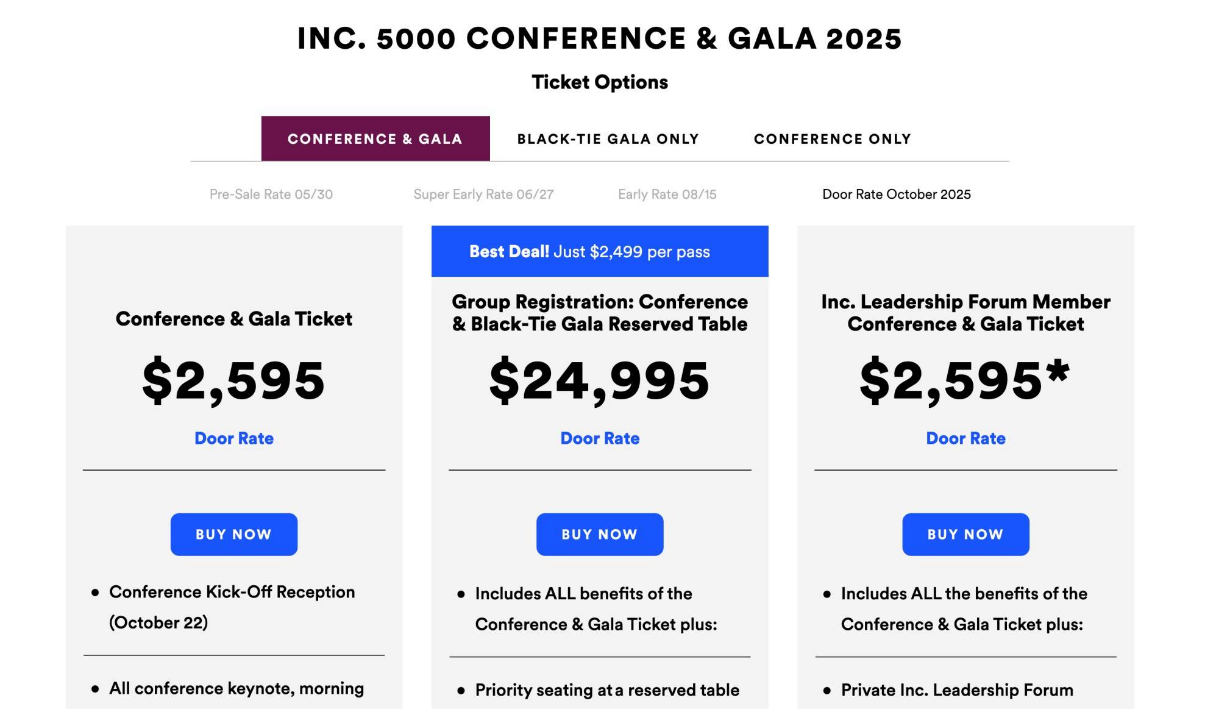Viewport: 1230px width, 709px height.
Task: Click Door Rate under Conference & Gala Ticket
Action: [234, 438]
